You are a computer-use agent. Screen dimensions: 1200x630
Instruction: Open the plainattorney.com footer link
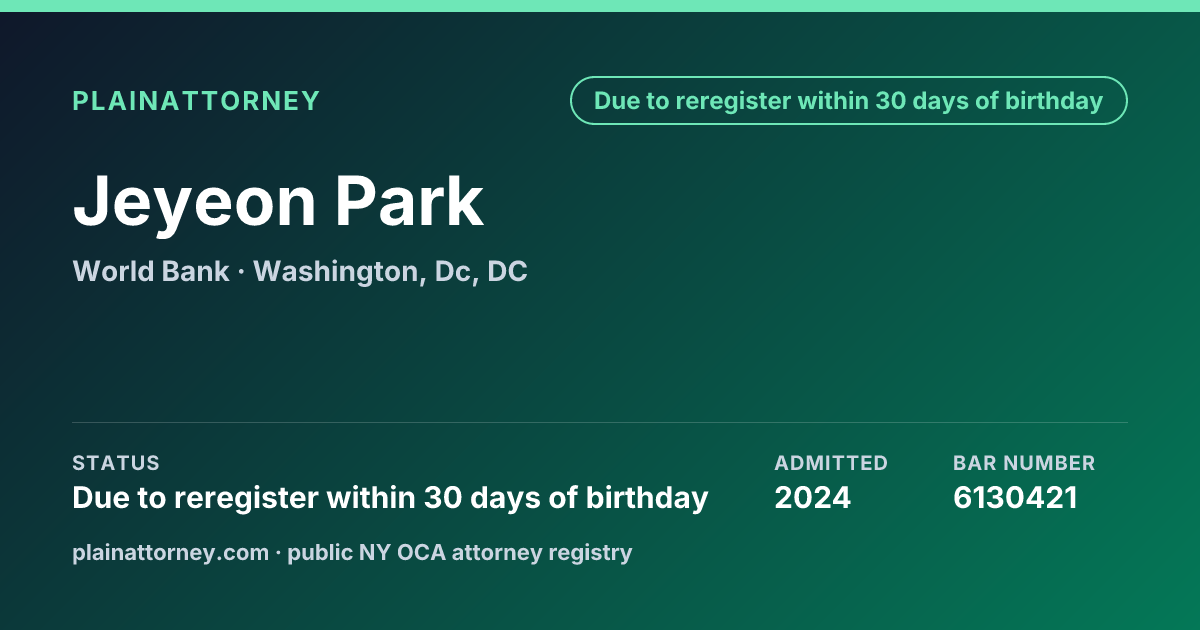(171, 552)
